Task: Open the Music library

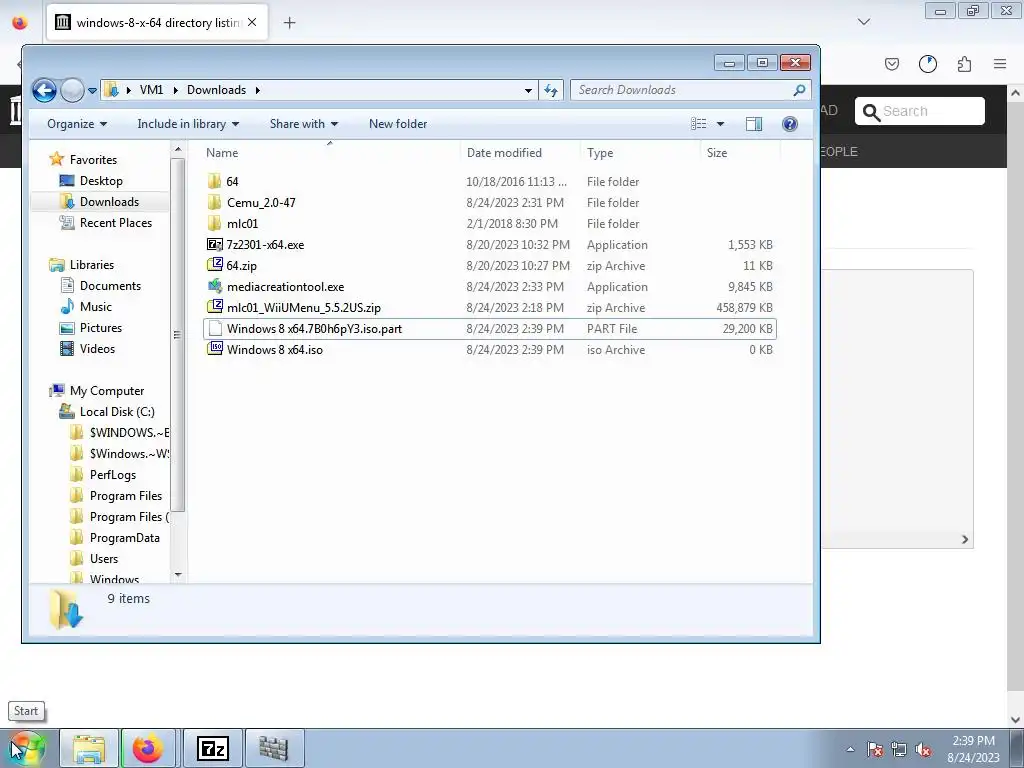Action: click(95, 306)
